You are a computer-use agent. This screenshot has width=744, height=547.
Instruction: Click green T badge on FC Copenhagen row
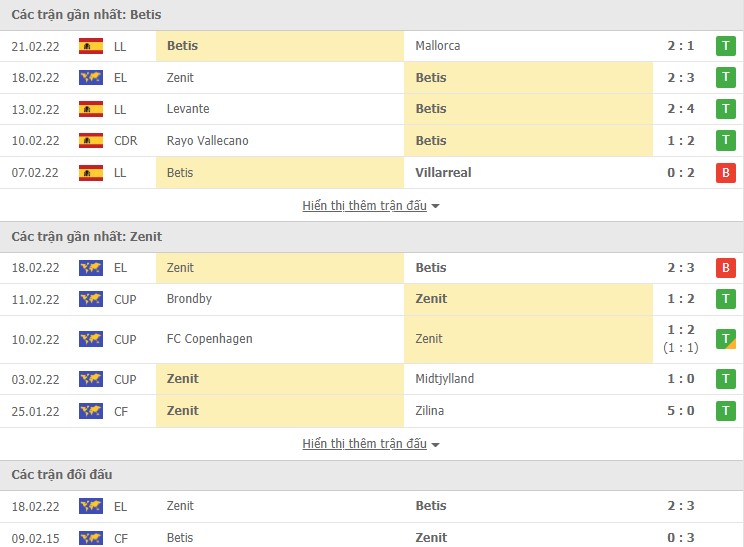(x=725, y=339)
